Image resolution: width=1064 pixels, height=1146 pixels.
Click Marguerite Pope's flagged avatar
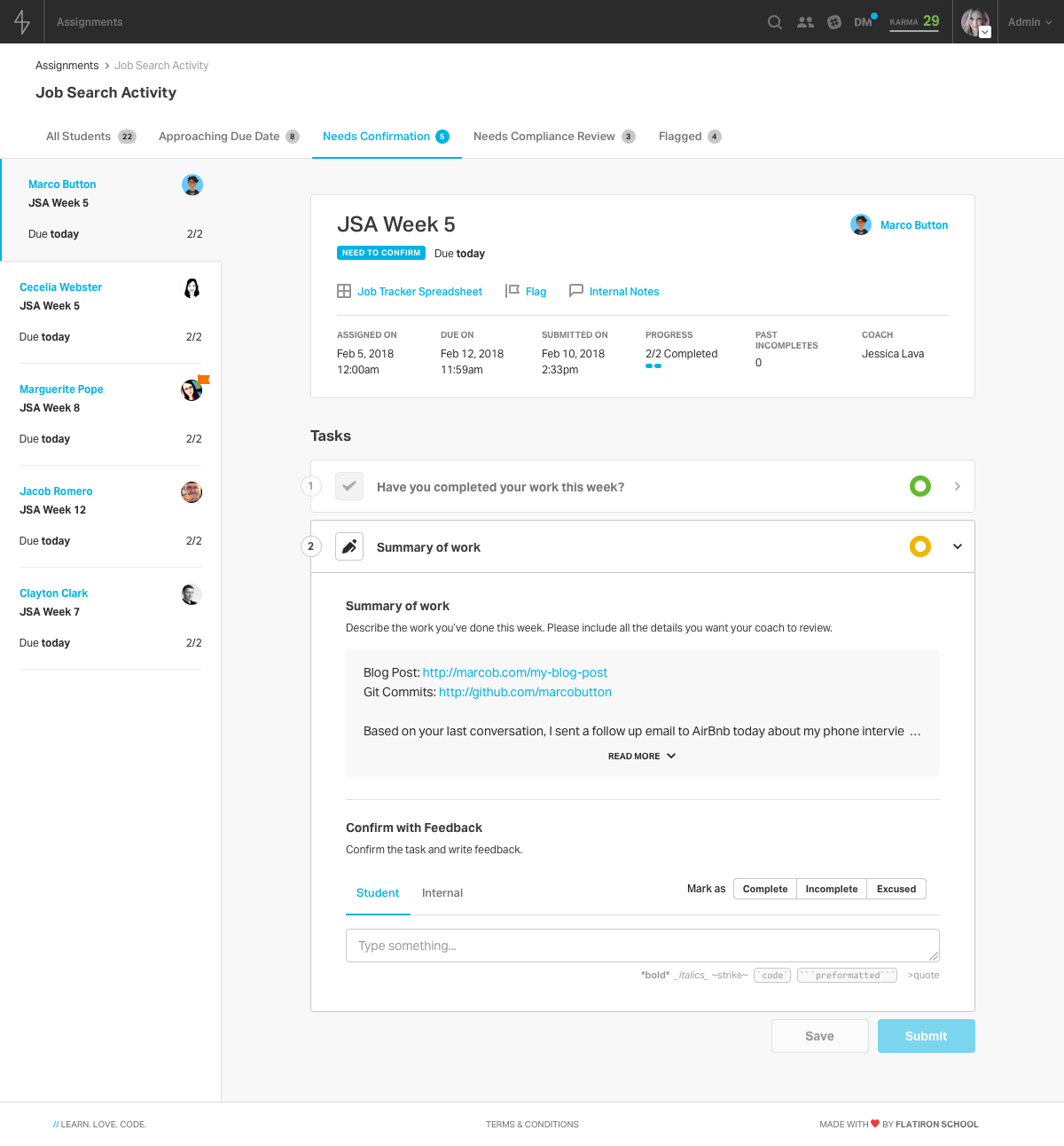coord(192,389)
